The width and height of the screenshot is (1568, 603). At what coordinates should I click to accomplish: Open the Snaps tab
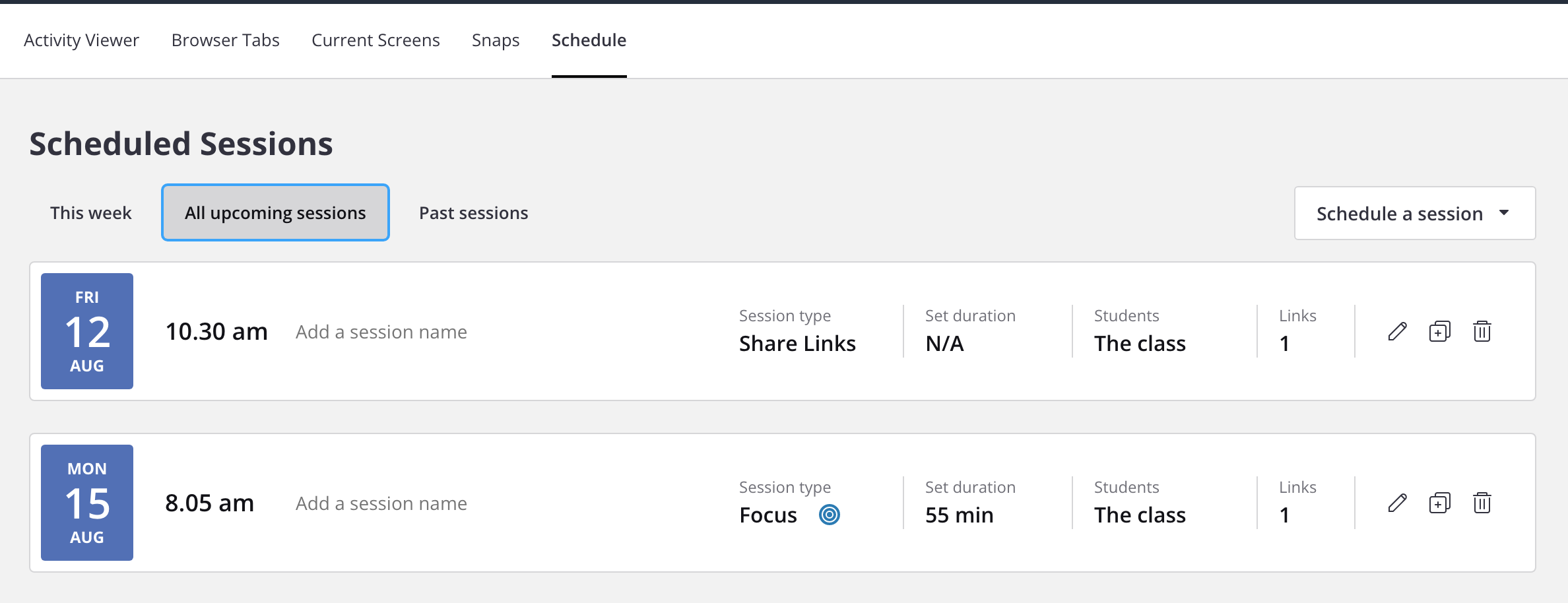pyautogui.click(x=494, y=40)
